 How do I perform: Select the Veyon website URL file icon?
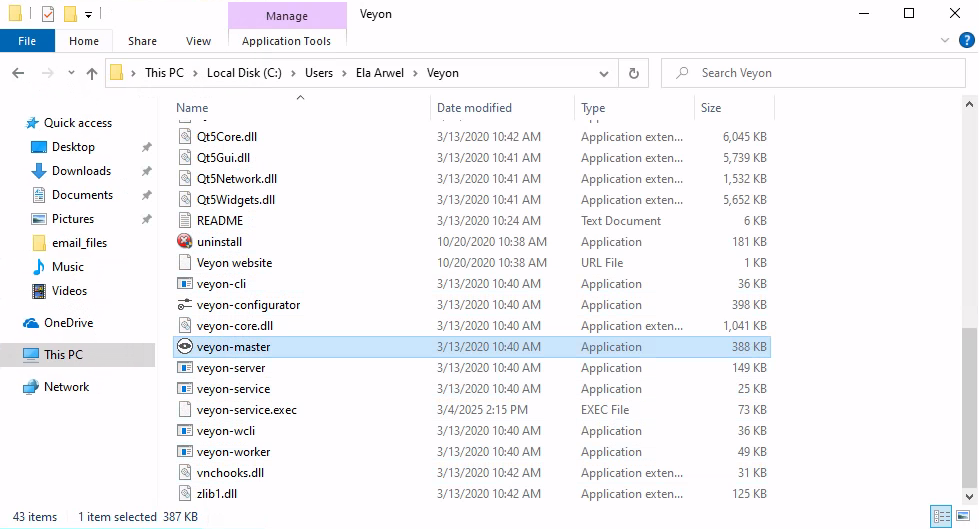pos(185,263)
